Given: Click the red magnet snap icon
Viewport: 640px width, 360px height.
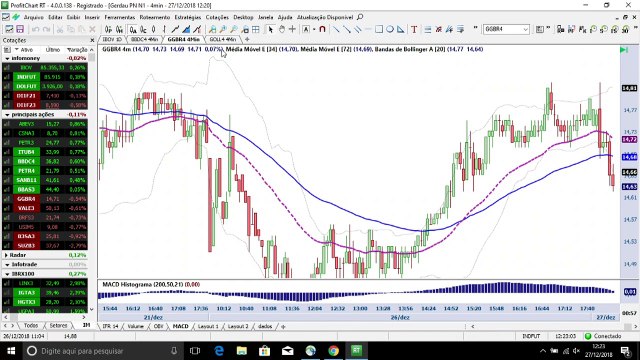Looking at the screenshot, I should pos(322,29).
